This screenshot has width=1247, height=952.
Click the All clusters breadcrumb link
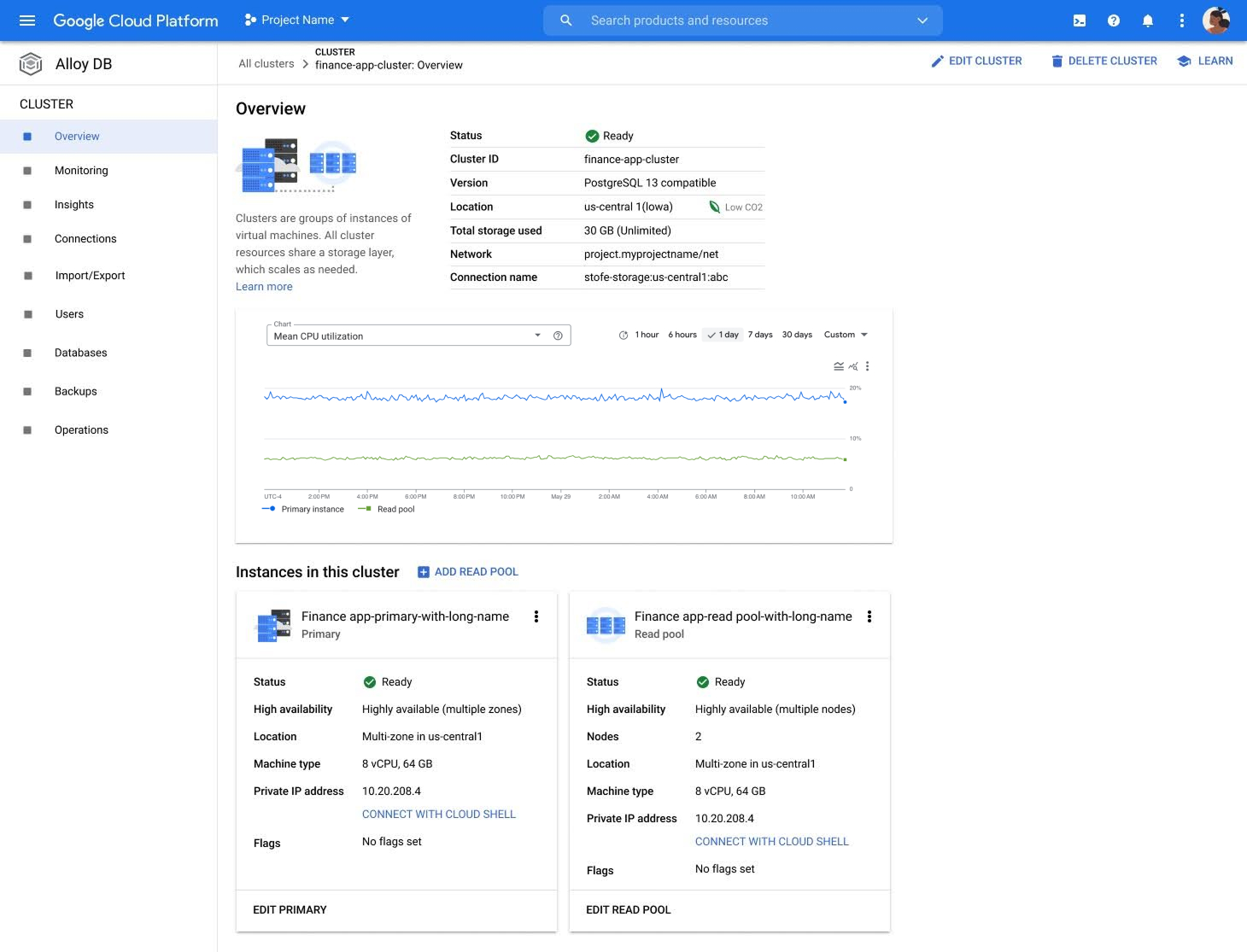pos(266,64)
